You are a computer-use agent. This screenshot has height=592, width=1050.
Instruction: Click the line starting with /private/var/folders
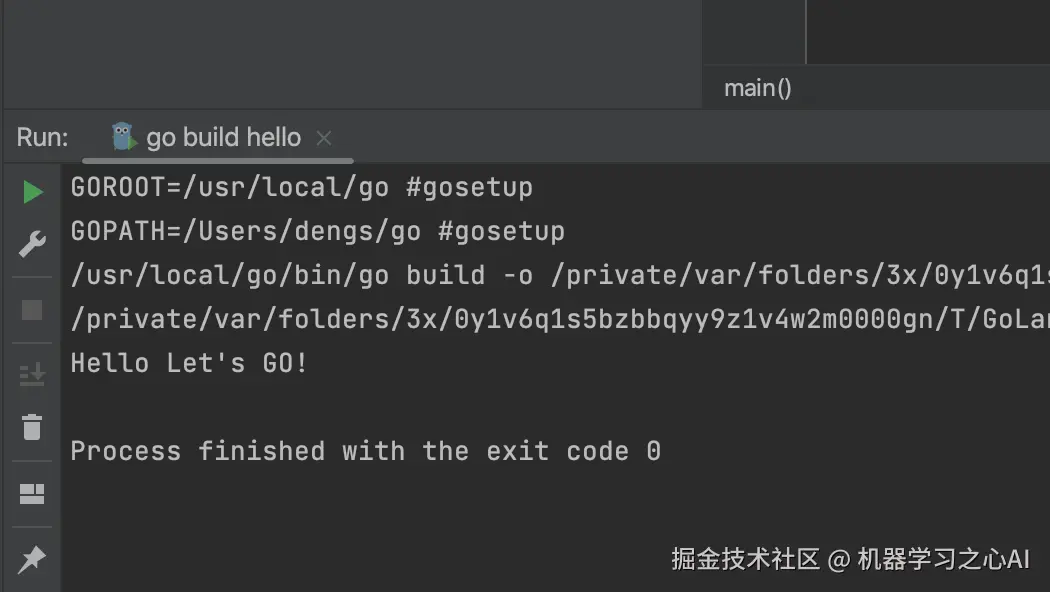click(x=560, y=319)
